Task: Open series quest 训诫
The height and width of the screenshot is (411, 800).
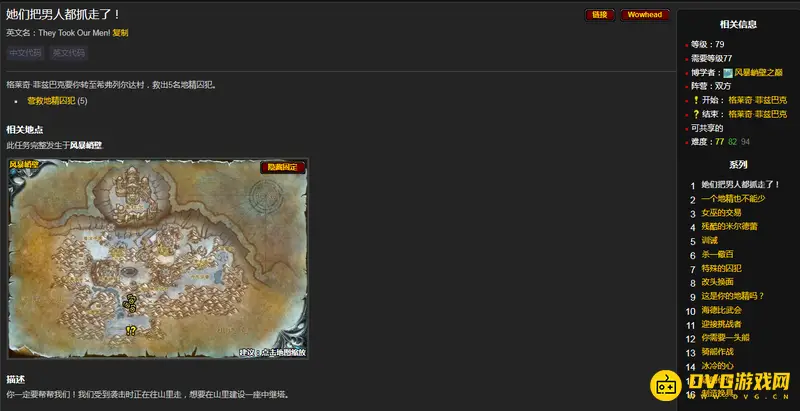Action: 710,240
